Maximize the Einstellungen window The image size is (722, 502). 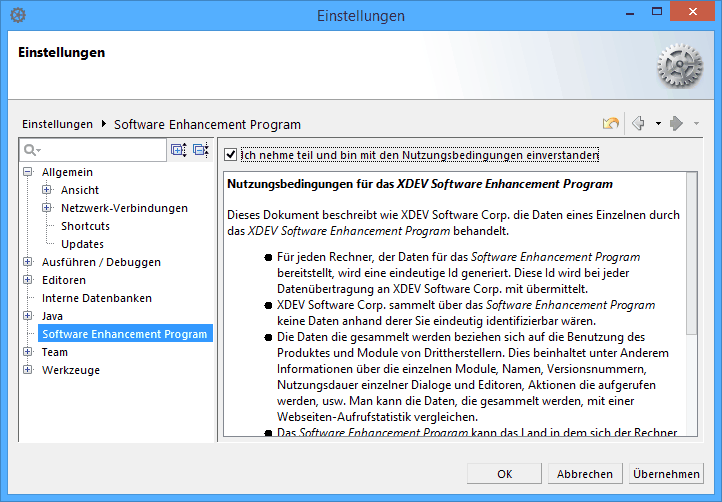[657, 12]
